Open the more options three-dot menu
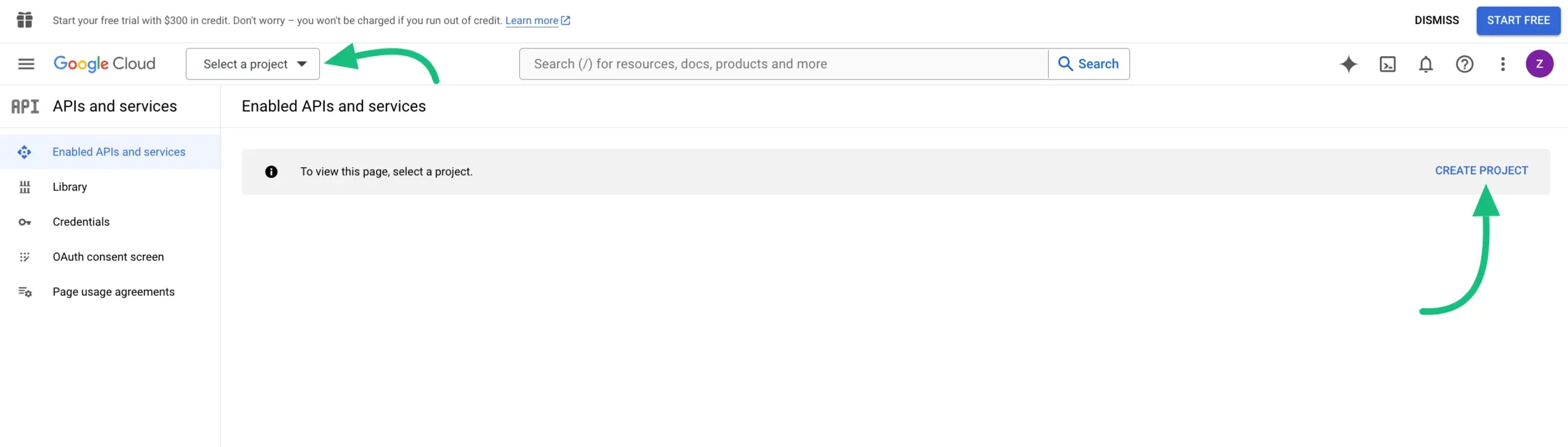 [1502, 64]
